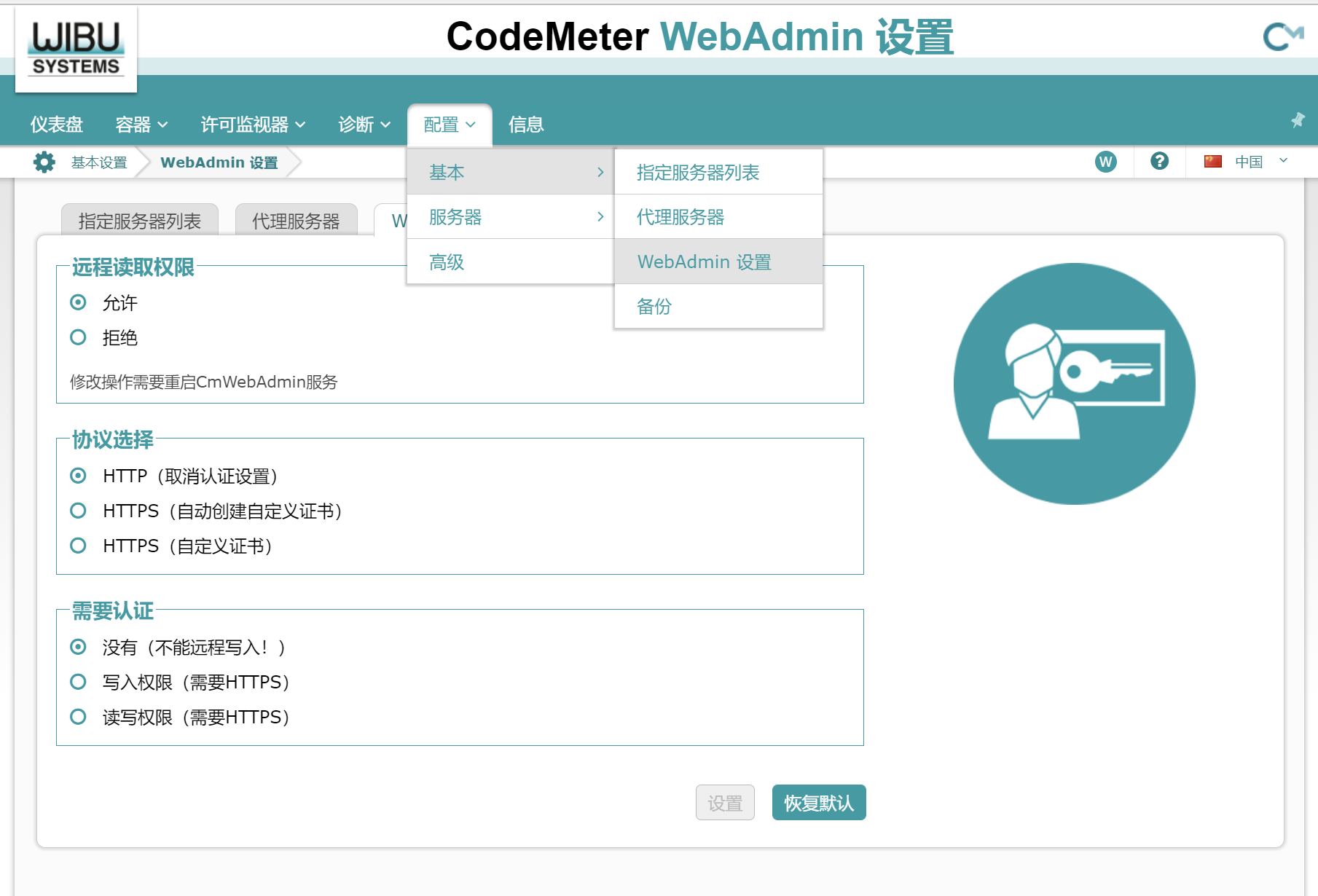Expand the 中国 language selector
The height and width of the screenshot is (896, 1318).
pyautogui.click(x=1260, y=162)
